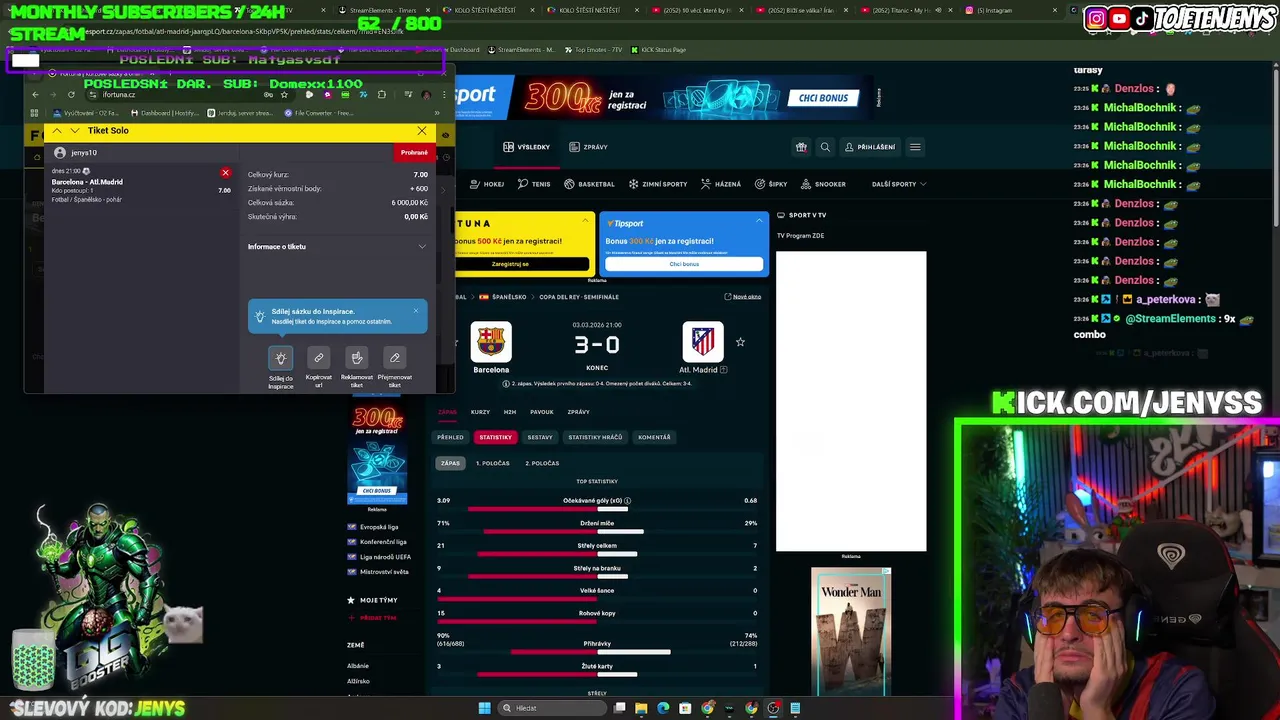Open the DALŠÍ SPORTY dropdown
The width and height of the screenshot is (1280, 720).
(899, 184)
